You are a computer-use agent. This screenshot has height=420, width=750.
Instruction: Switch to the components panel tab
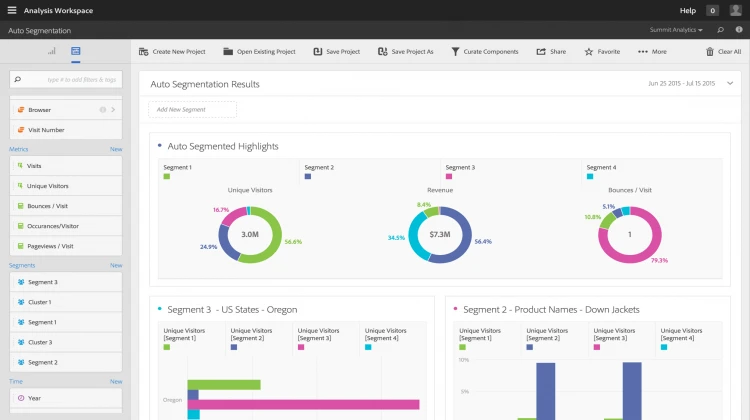(75, 51)
